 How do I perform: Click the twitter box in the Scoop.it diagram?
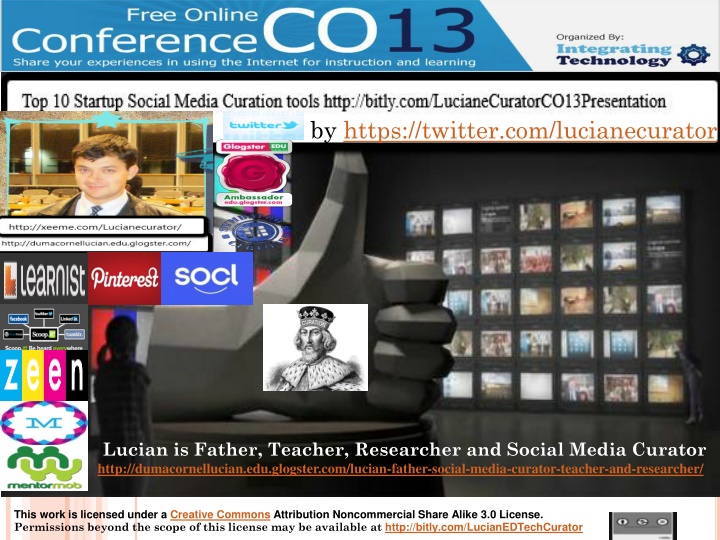point(44,314)
